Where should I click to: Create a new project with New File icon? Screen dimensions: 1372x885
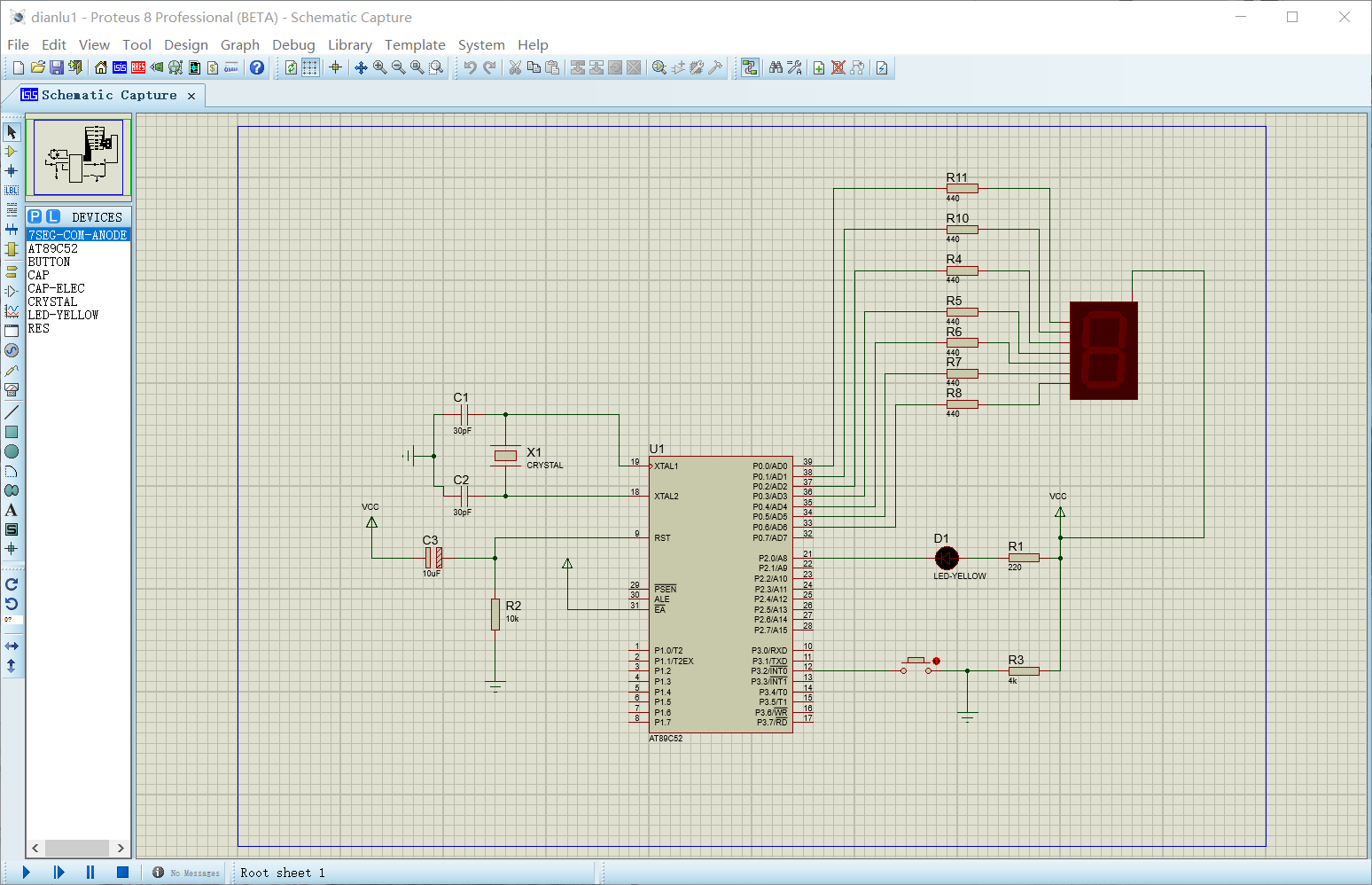pyautogui.click(x=18, y=67)
